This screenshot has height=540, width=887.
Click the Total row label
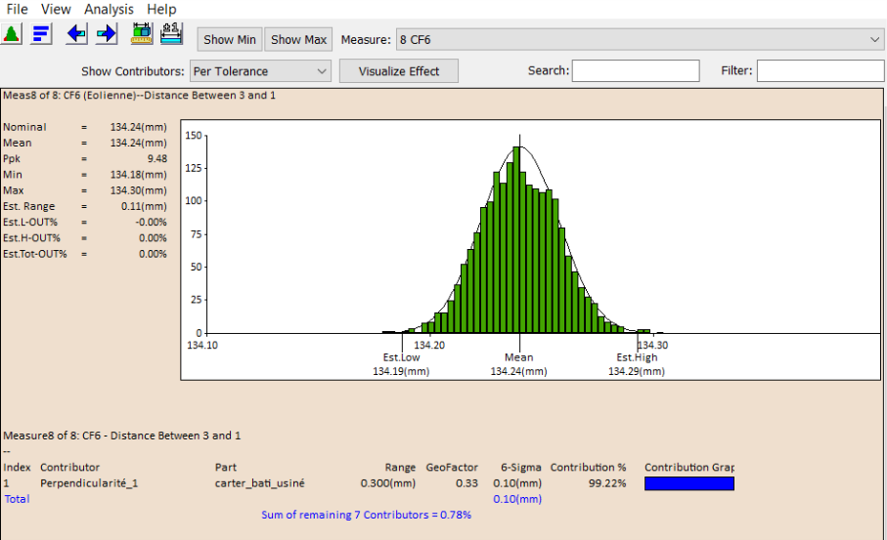pyautogui.click(x=17, y=499)
